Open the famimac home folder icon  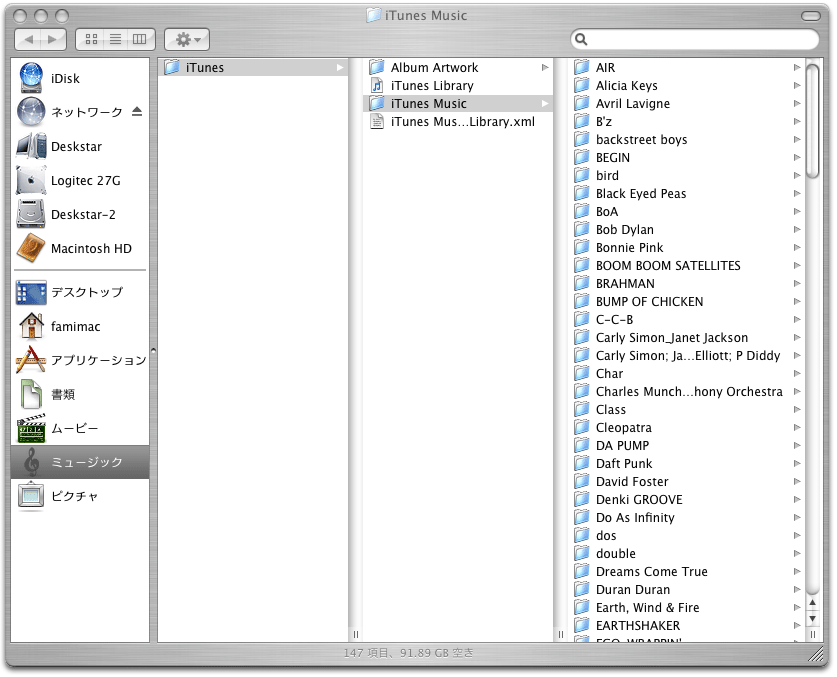point(31,326)
